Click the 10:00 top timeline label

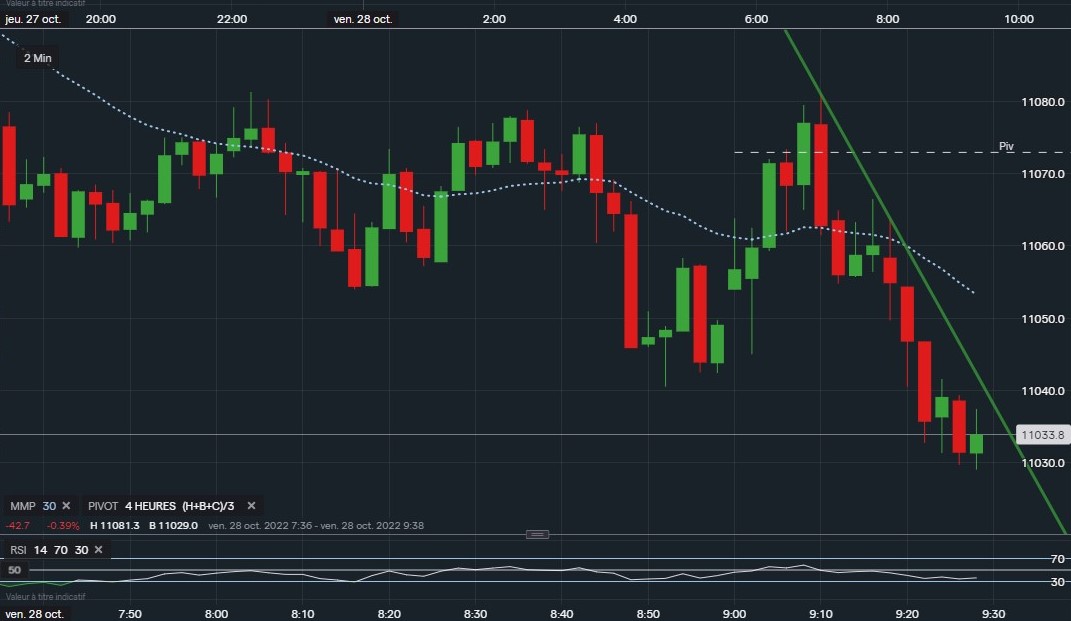1018,19
